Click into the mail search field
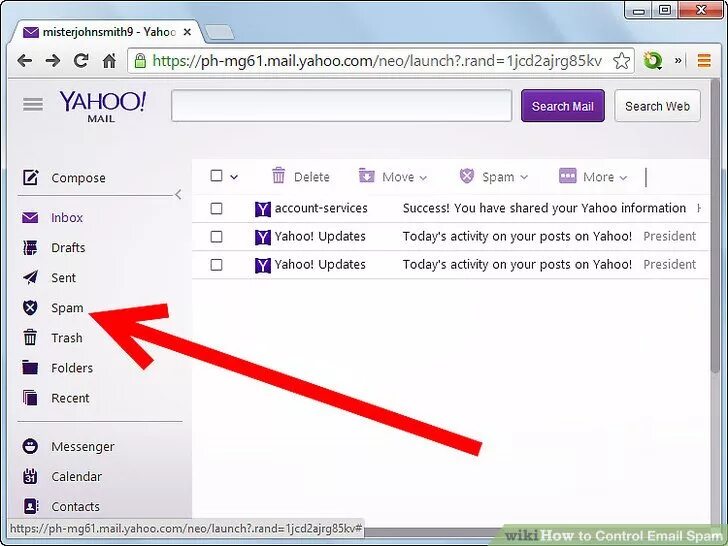 [x=342, y=106]
